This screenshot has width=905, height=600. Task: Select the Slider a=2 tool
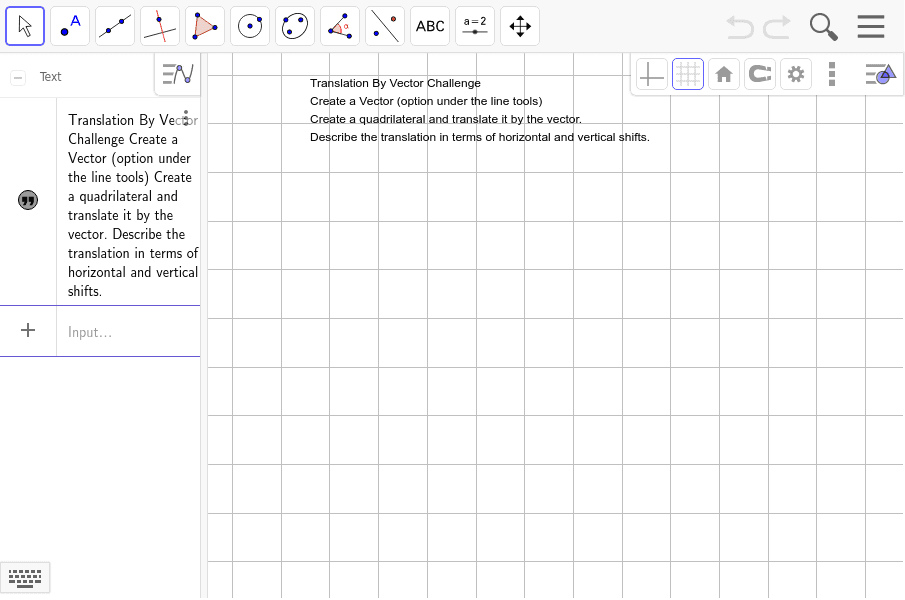click(x=475, y=26)
